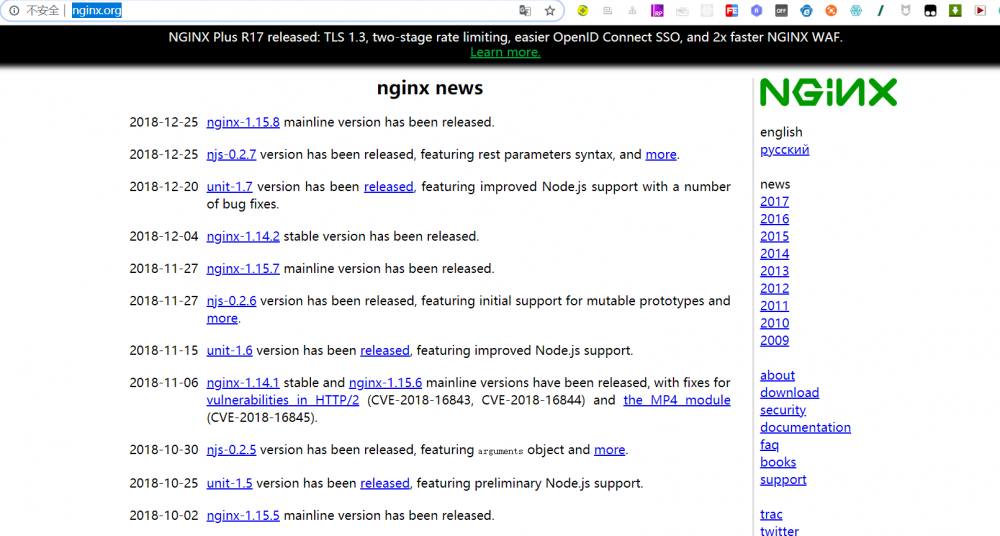Open the 2016 news archive
1000x536 pixels.
(x=774, y=219)
